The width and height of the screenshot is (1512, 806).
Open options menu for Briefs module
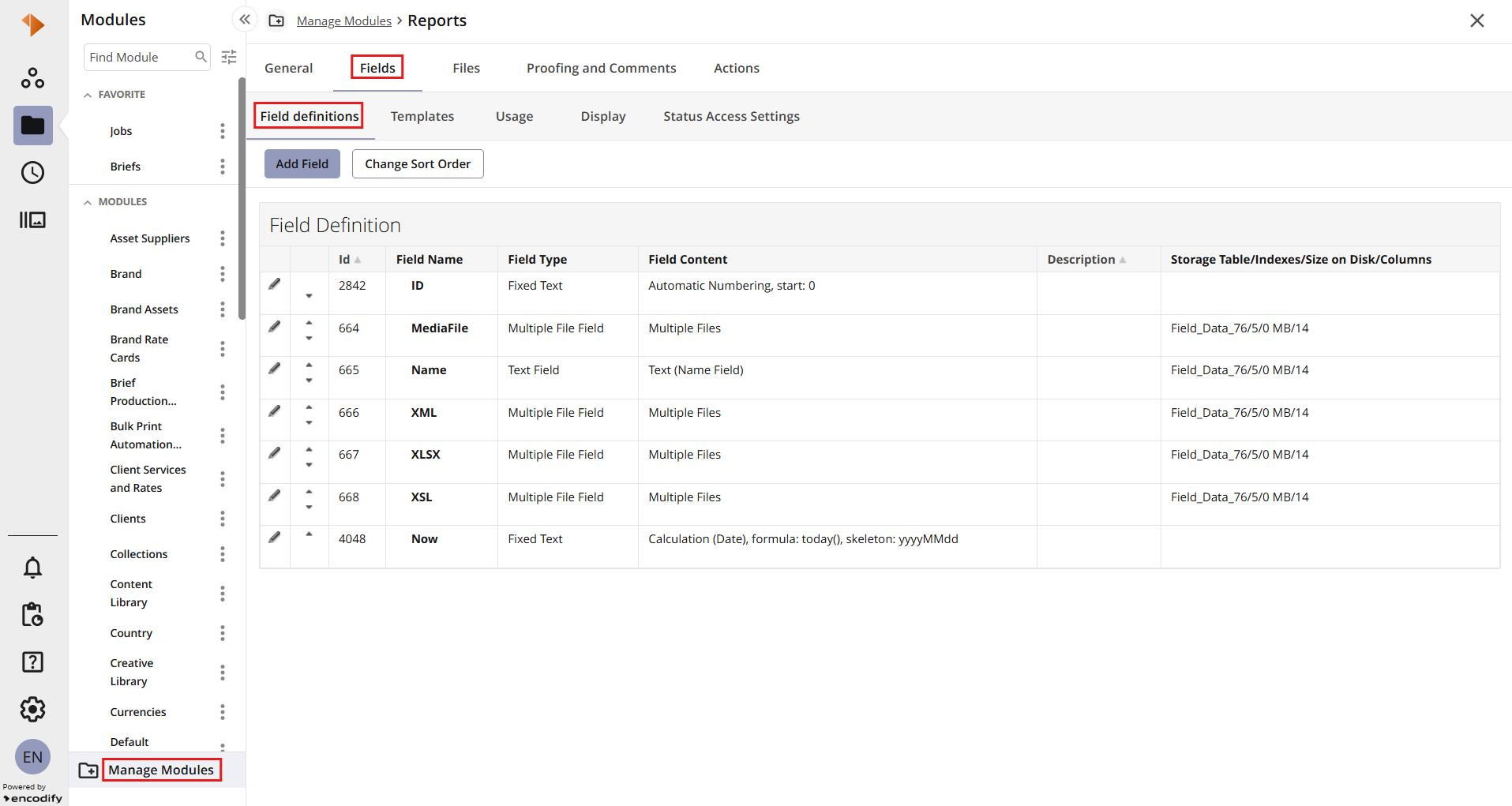[223, 167]
